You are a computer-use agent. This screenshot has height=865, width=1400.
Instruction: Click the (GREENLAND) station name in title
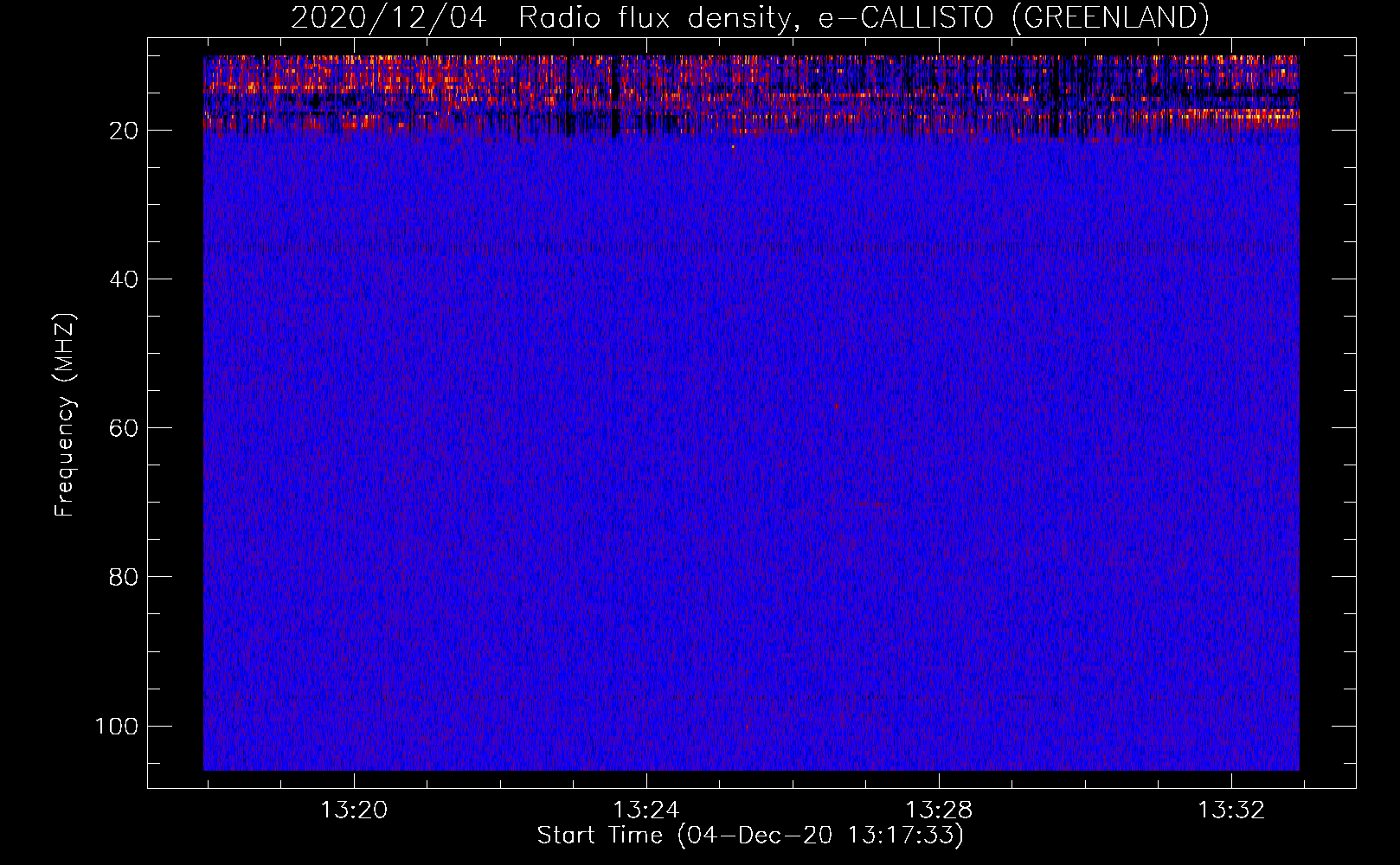1109,18
